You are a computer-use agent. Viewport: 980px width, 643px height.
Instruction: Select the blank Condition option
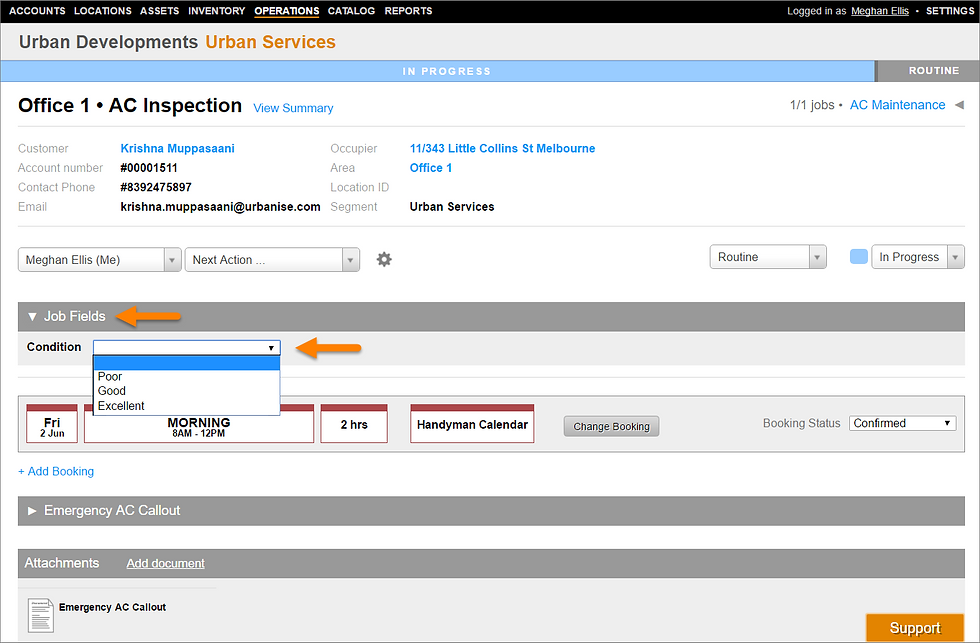tap(186, 363)
